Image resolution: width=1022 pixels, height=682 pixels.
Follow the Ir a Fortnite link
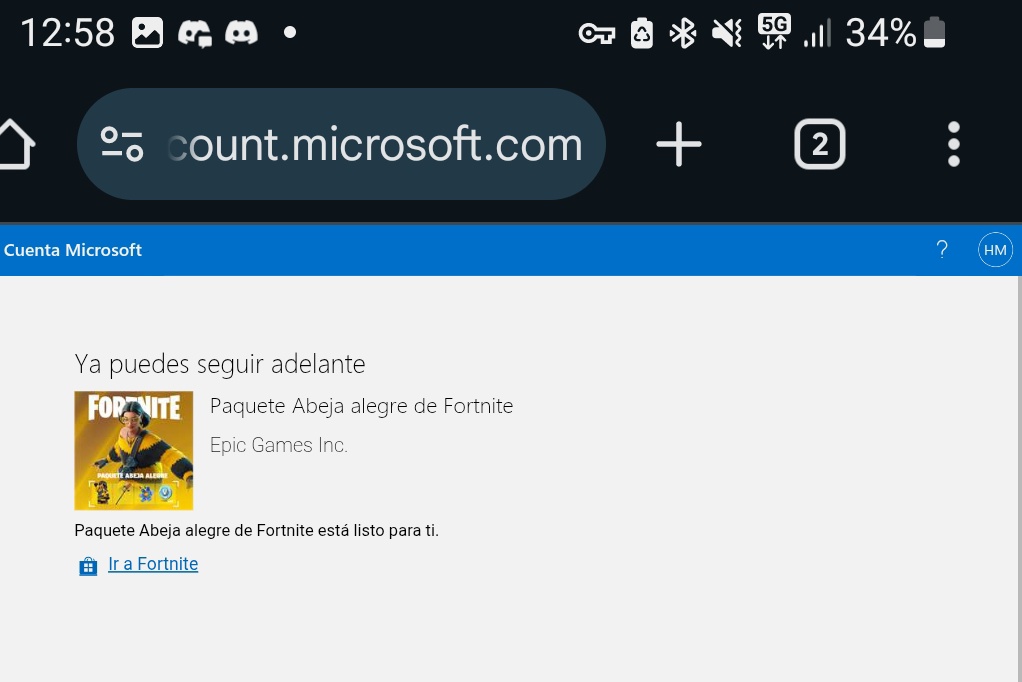(x=152, y=564)
